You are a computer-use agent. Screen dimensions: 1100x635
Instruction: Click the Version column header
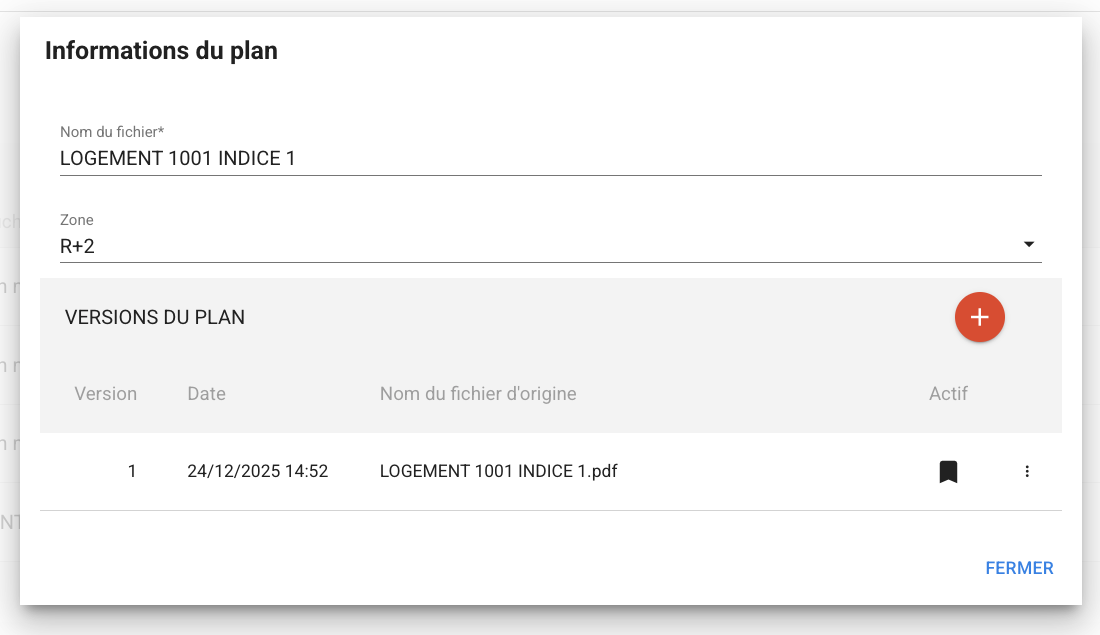tap(105, 394)
